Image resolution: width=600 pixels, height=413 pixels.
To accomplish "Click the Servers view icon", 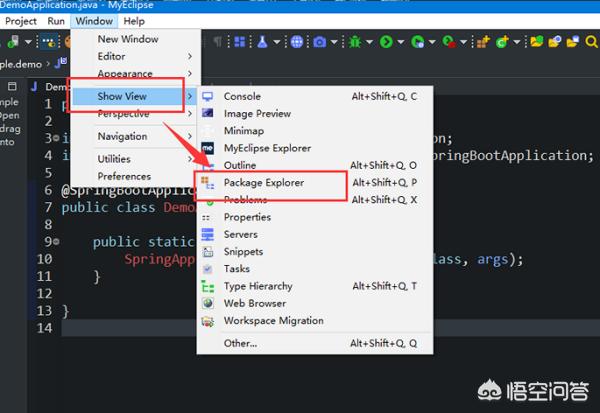I will (208, 235).
